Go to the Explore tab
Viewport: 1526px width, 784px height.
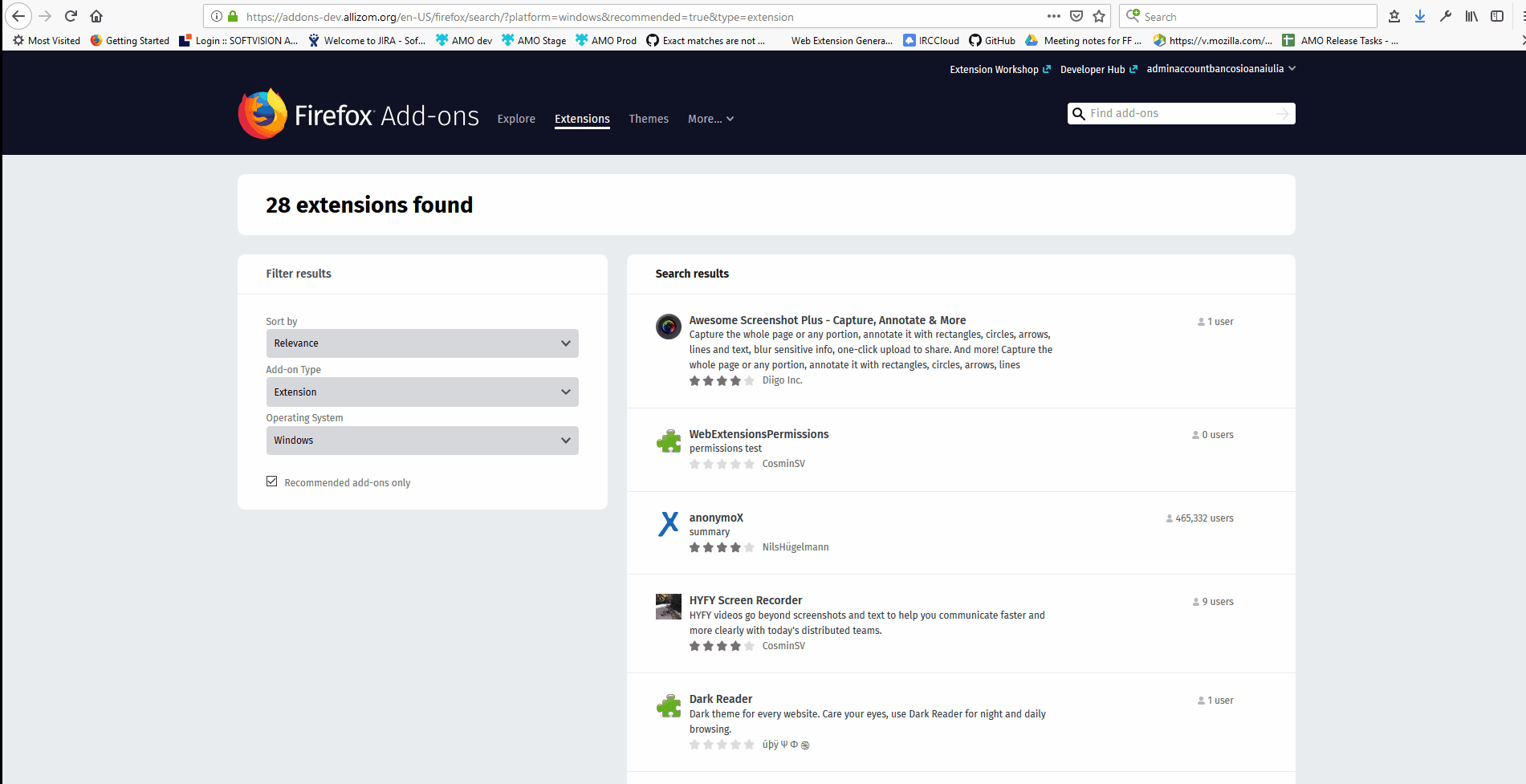516,119
